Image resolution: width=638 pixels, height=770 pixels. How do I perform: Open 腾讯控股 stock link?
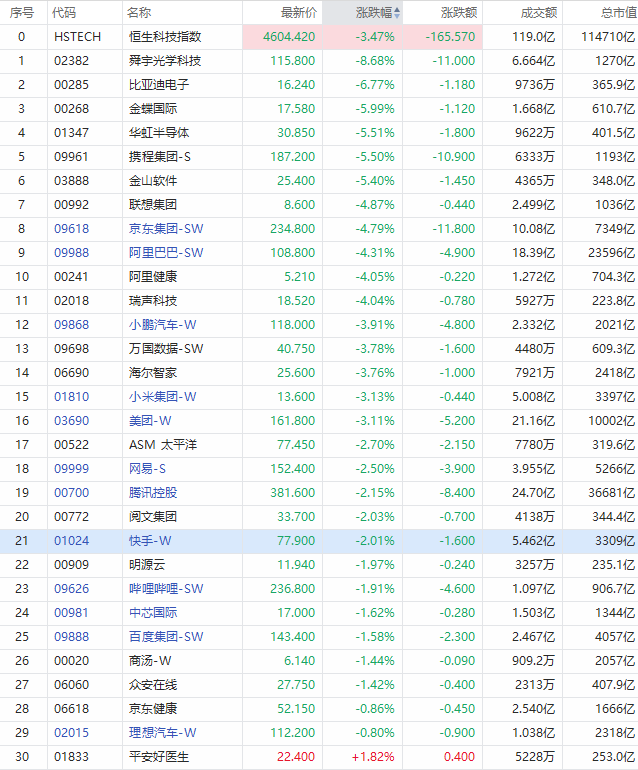coord(153,493)
